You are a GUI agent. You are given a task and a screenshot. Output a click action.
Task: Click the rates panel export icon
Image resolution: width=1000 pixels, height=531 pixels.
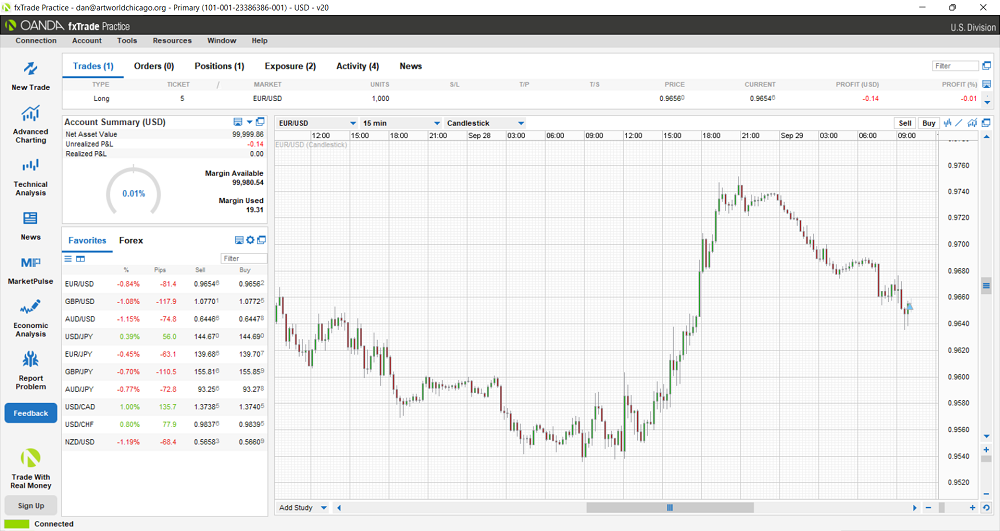click(239, 240)
